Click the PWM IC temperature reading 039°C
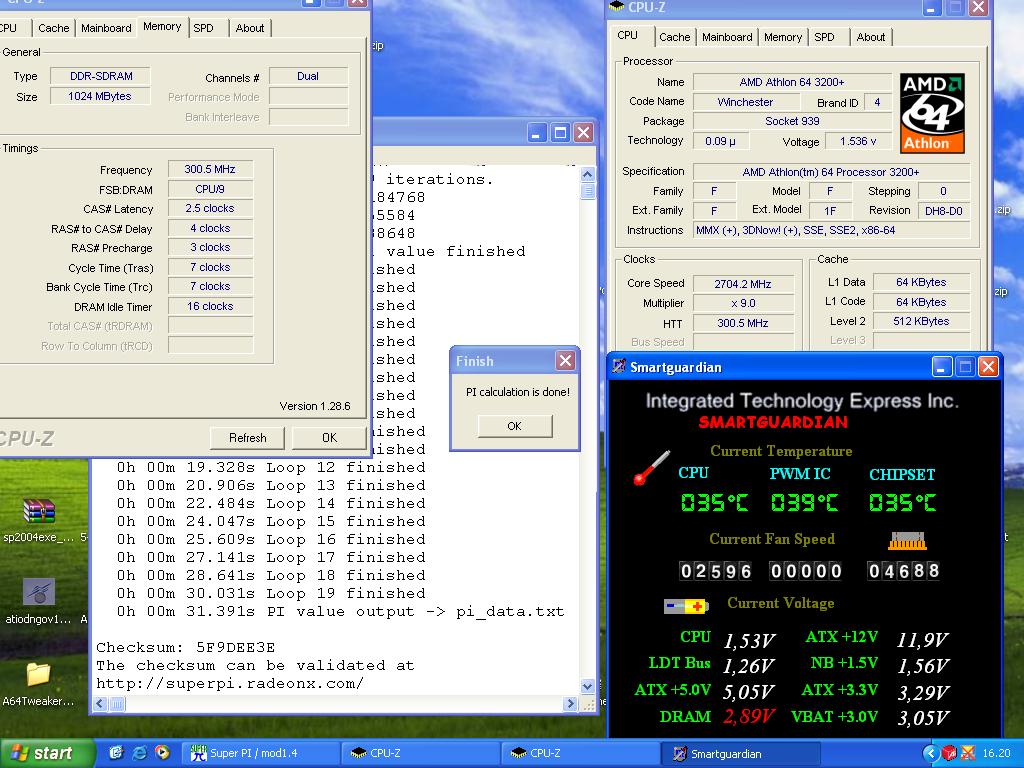 click(x=805, y=503)
